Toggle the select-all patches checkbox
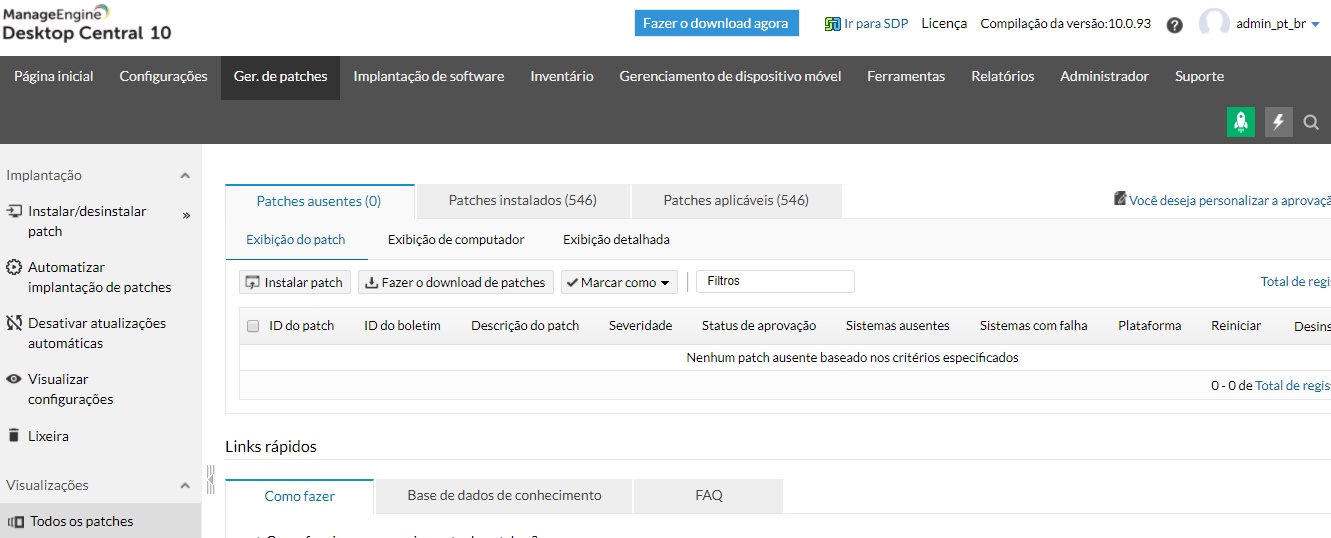This screenshot has height=538, width=1331. (253, 326)
